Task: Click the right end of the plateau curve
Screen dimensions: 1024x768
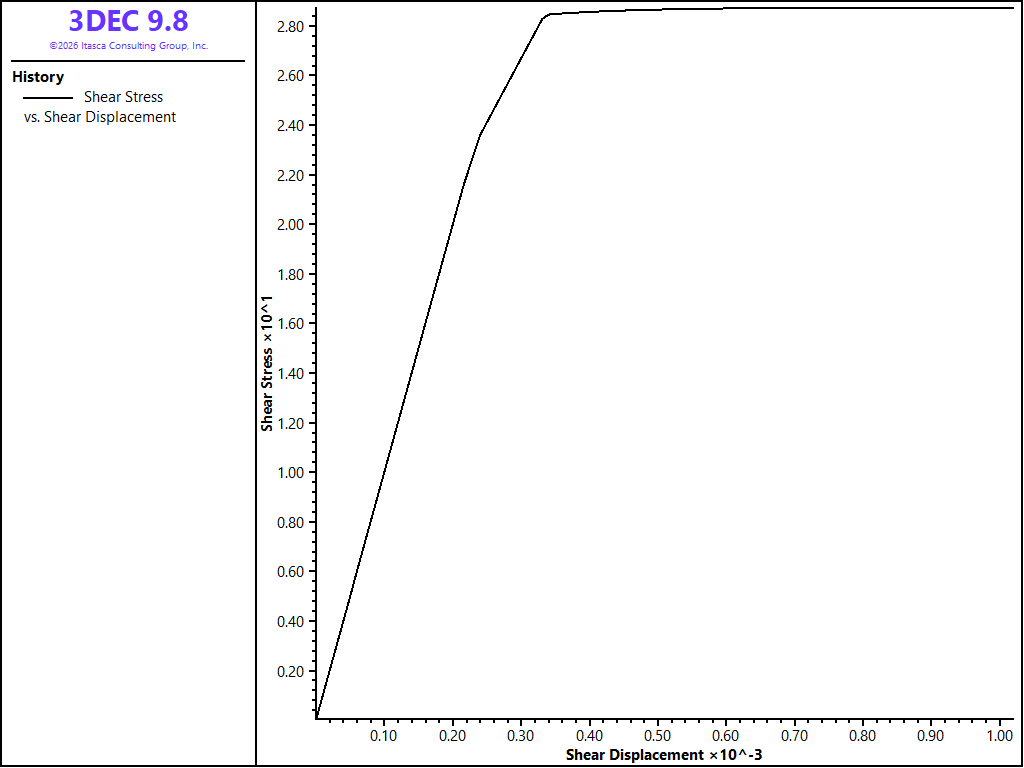Action: click(1012, 8)
